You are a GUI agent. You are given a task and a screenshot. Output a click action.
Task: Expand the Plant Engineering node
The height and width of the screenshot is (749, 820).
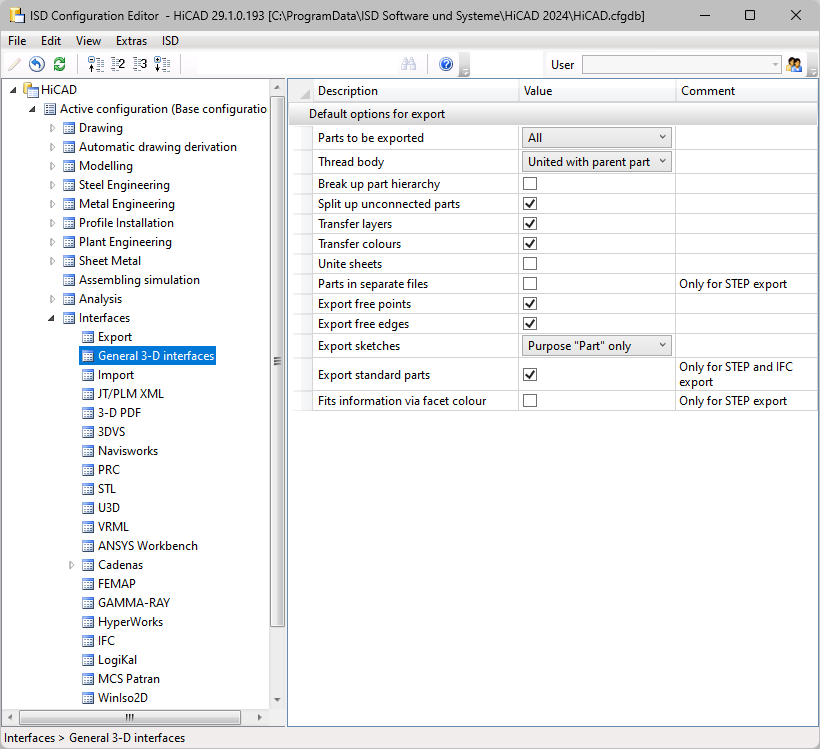(x=52, y=242)
